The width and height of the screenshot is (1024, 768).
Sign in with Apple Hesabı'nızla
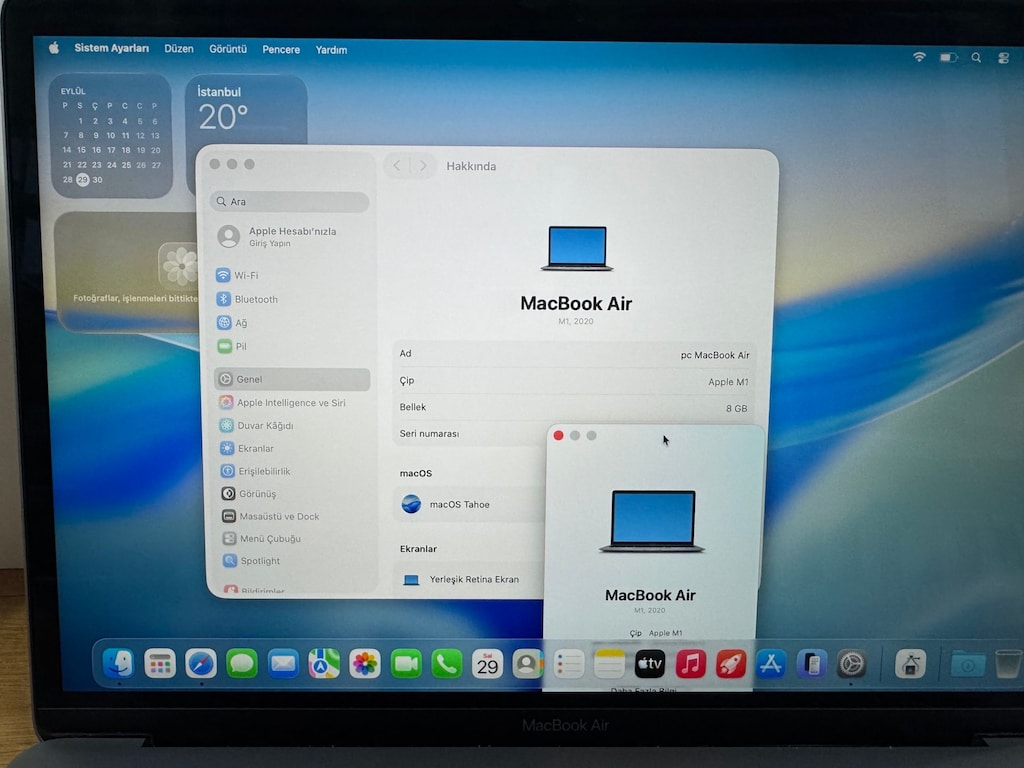click(x=277, y=236)
